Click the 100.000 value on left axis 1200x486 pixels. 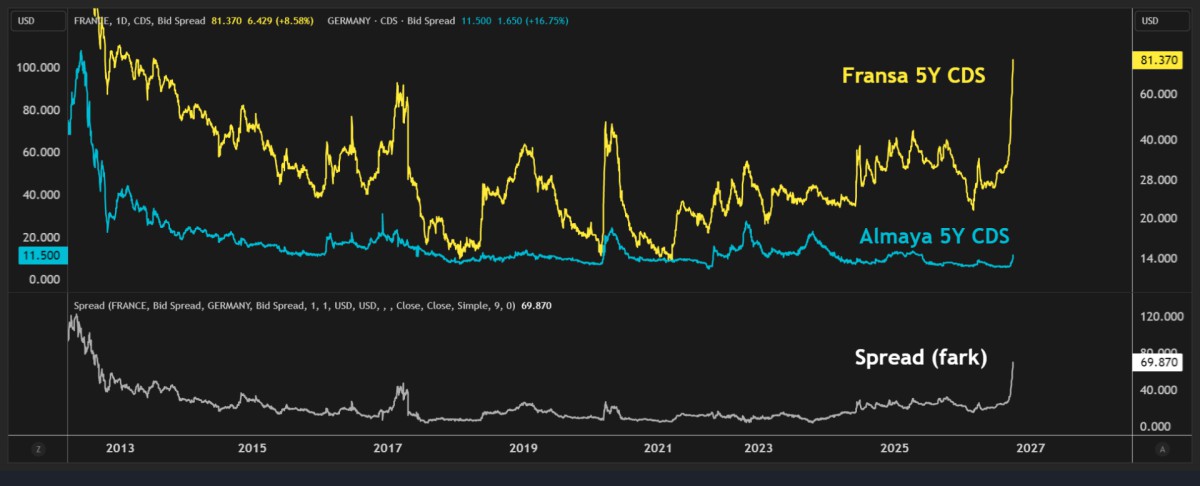click(40, 67)
